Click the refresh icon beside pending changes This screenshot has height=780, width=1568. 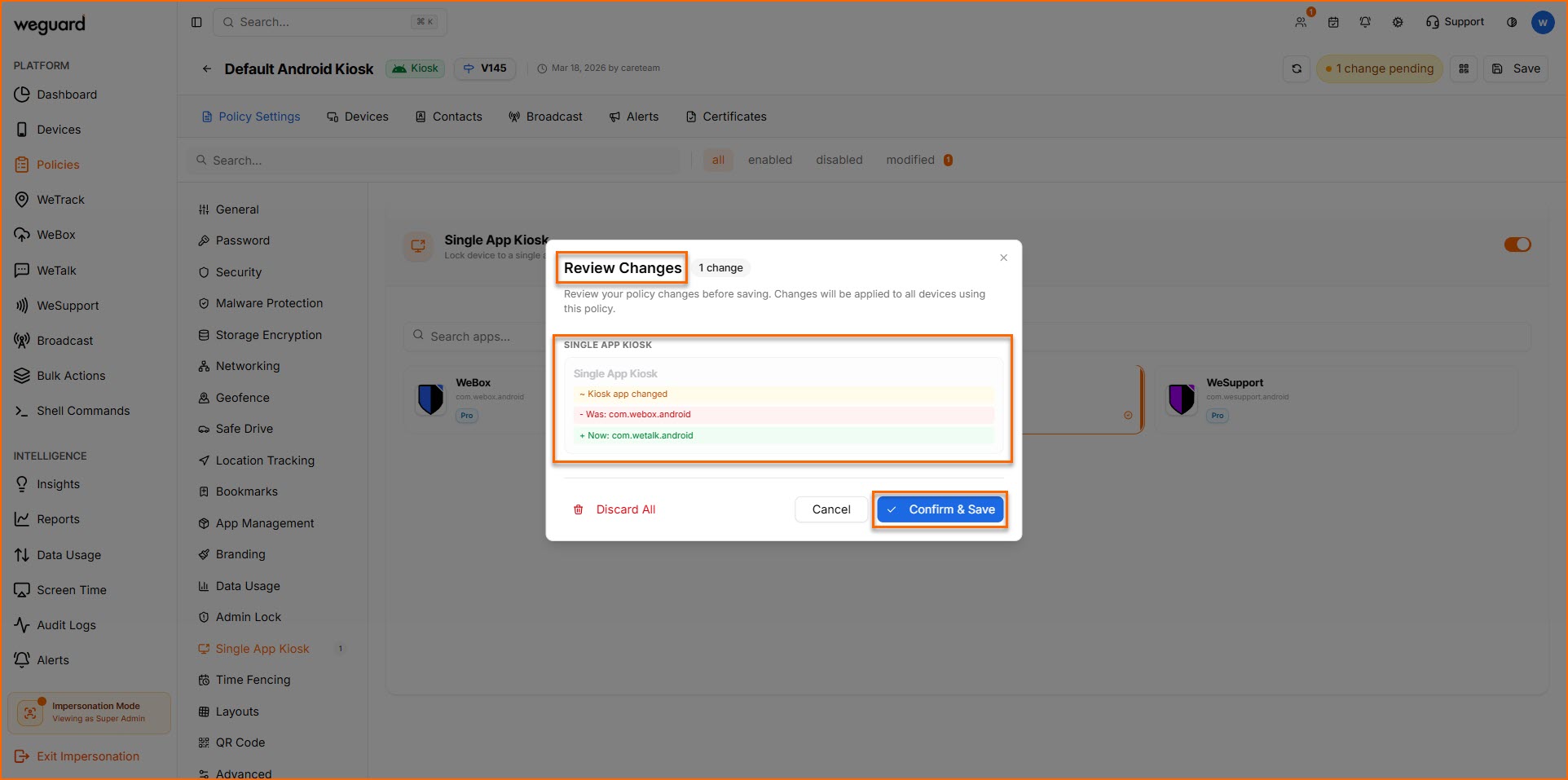1296,69
